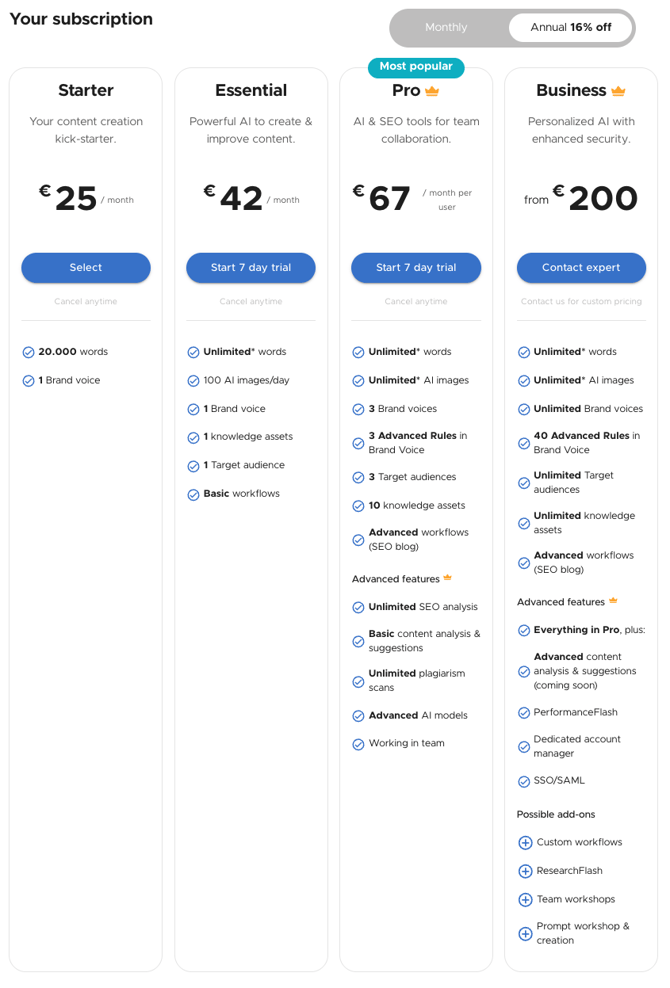The height and width of the screenshot is (988, 670).
Task: Click plus icon next to Team workshops
Action: tap(525, 900)
